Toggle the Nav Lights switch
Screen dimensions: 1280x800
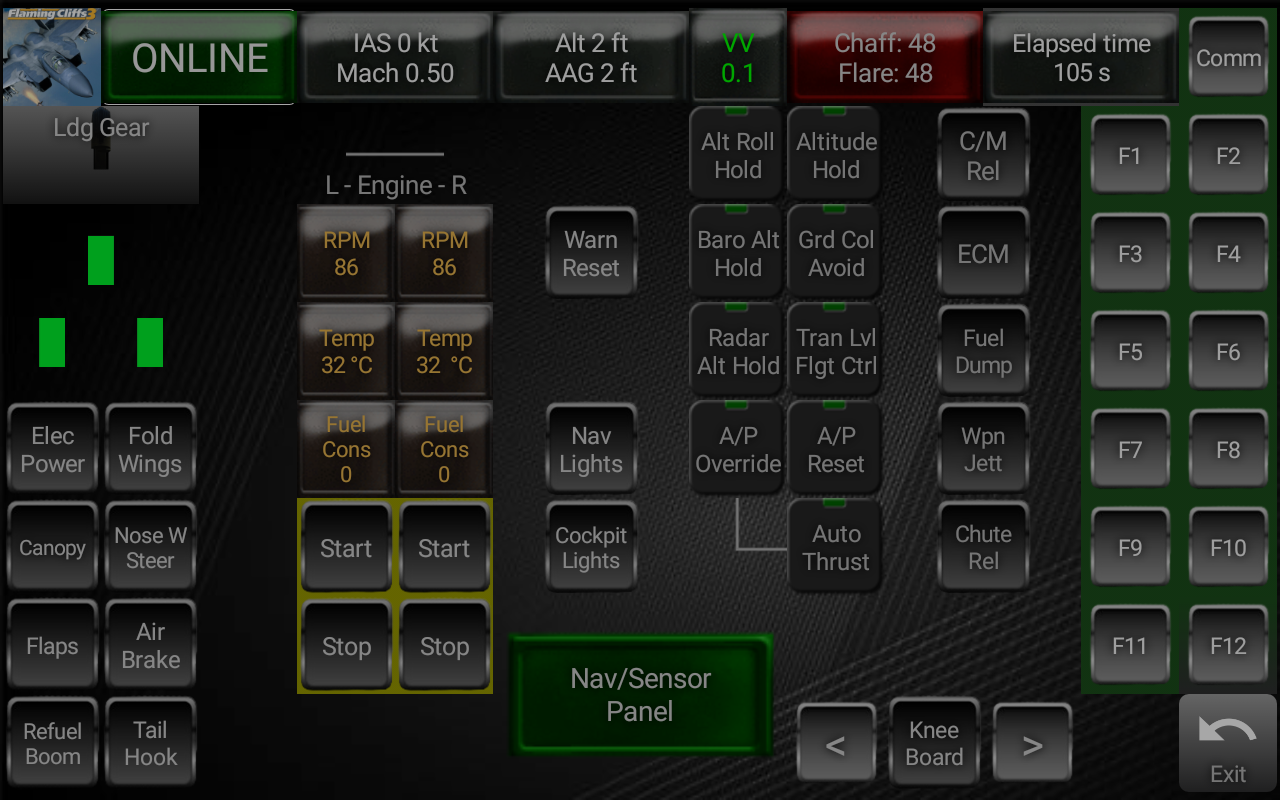coord(591,450)
